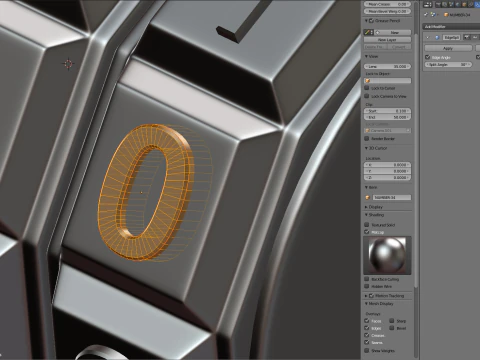Screen dimensions: 480x360
Task: Click the Item name text field
Action: coord(392,197)
